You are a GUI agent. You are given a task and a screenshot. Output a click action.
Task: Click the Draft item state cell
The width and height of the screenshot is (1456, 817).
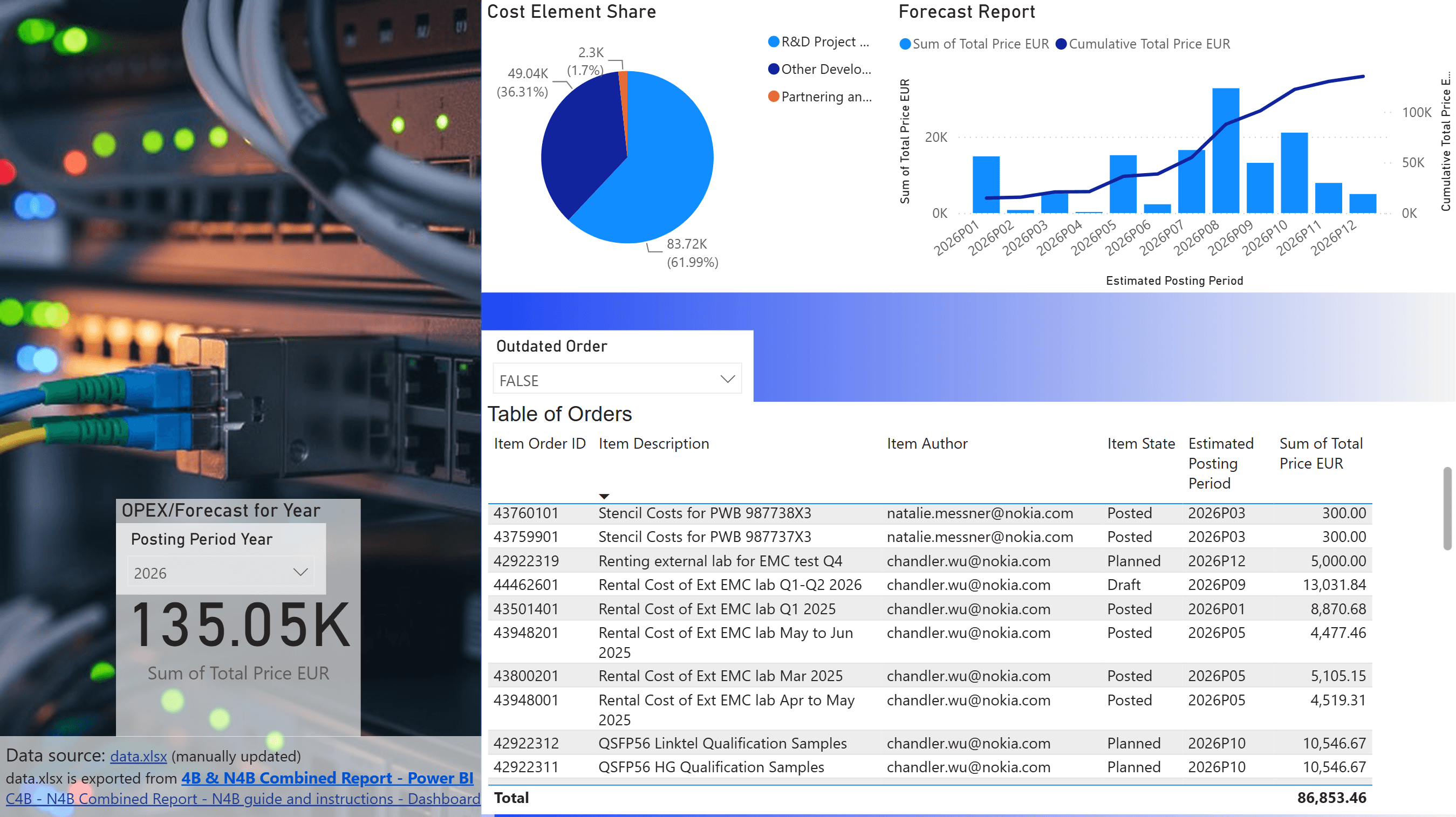[1124, 585]
